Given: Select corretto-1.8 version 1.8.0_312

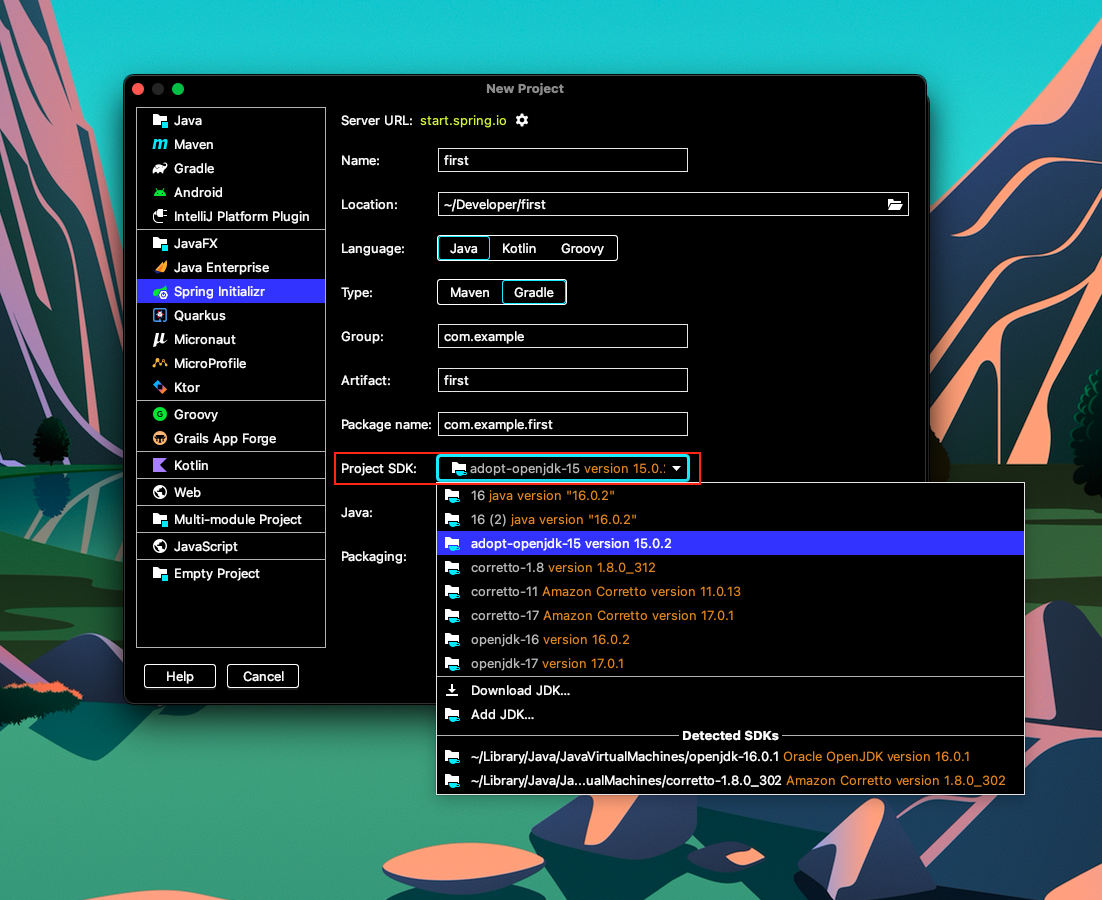Looking at the screenshot, I should pos(730,567).
